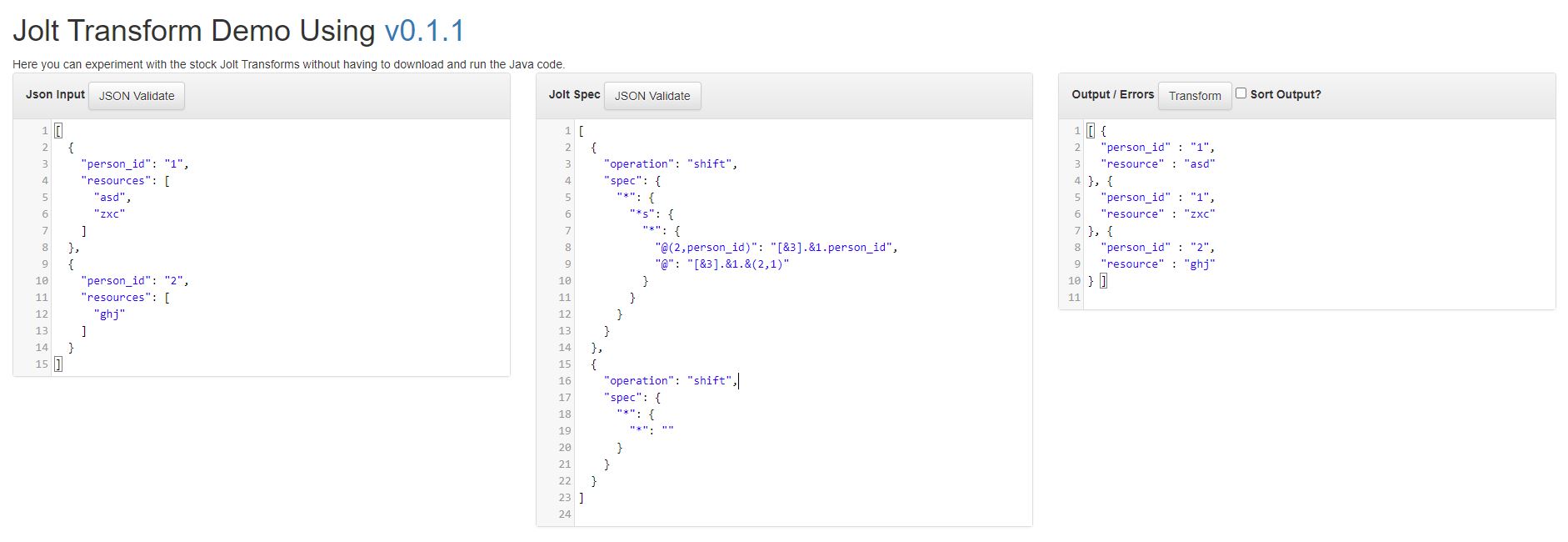1568x542 pixels.
Task: Click JSON Validate in Json Input panel
Action: click(137, 96)
